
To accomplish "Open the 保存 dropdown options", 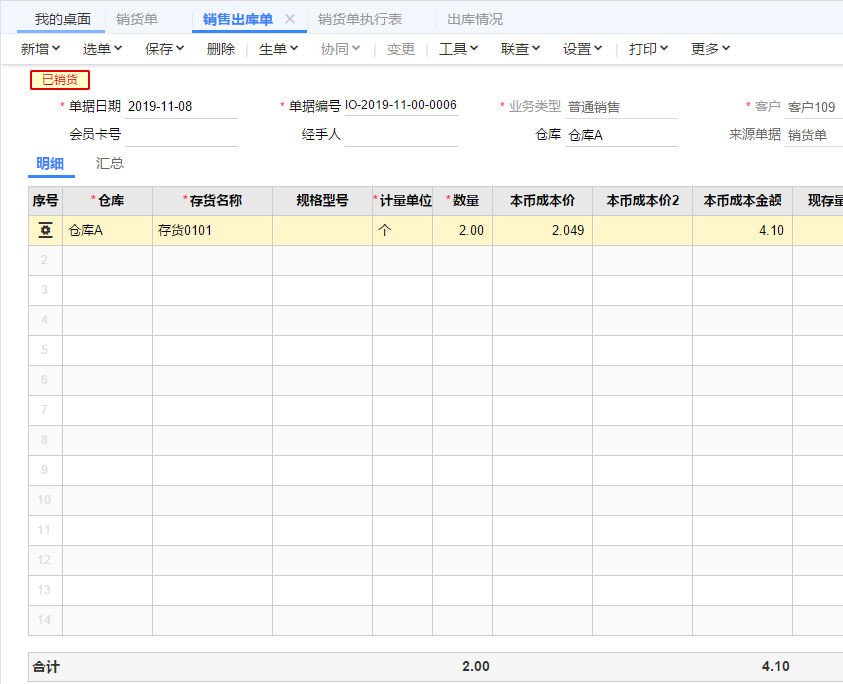I will (x=164, y=48).
